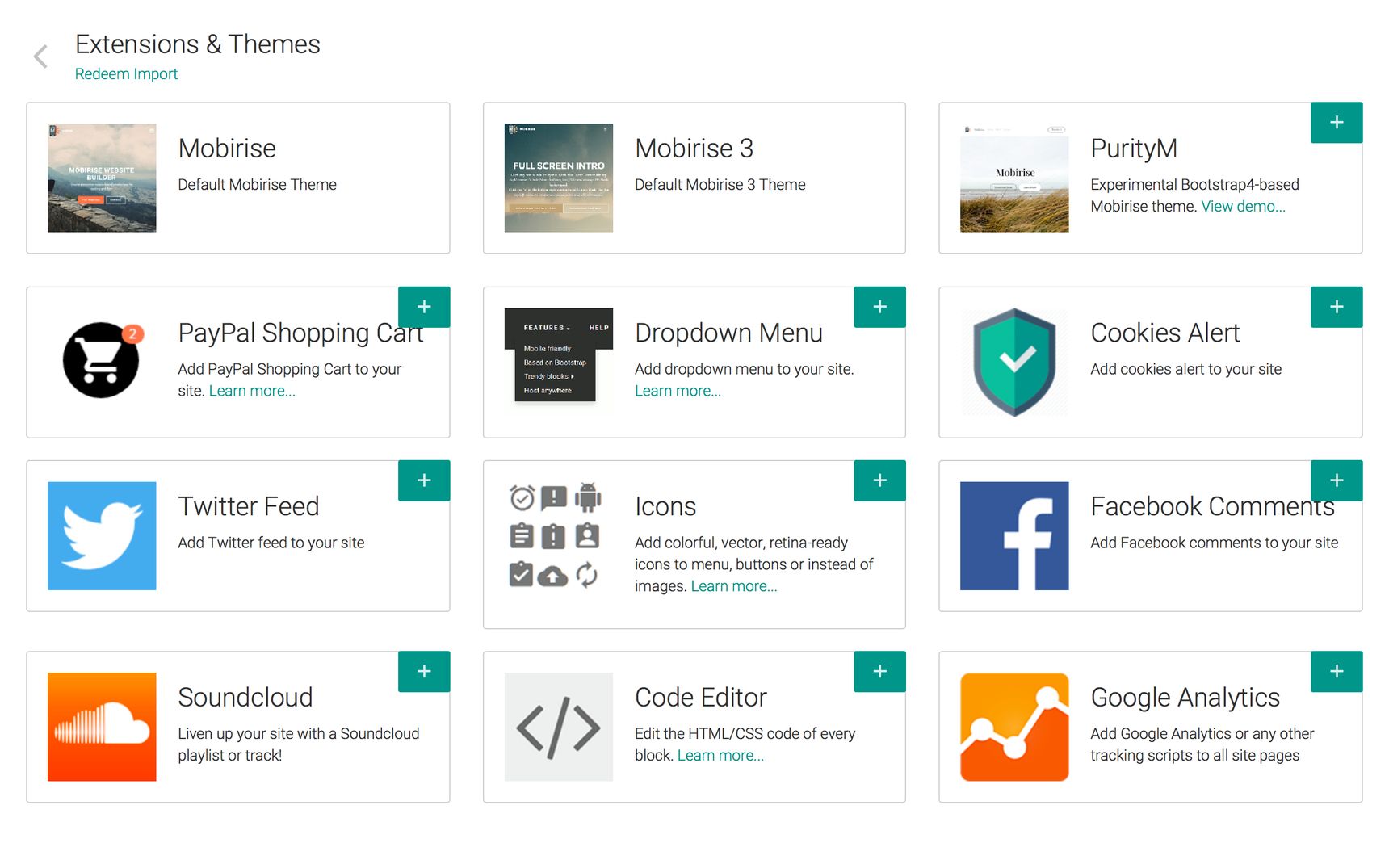This screenshot has width=1389, height=868.
Task: Click the Code Editor title
Action: [701, 697]
